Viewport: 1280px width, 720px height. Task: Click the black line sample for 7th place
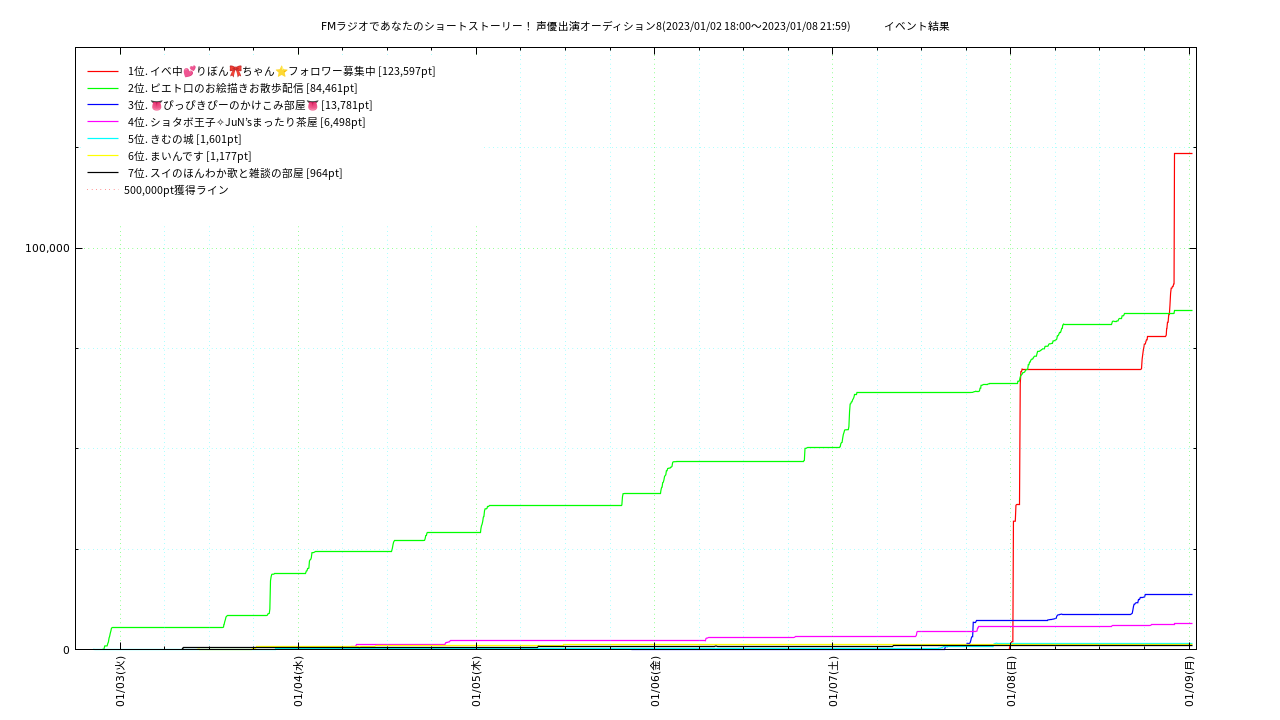tap(103, 173)
